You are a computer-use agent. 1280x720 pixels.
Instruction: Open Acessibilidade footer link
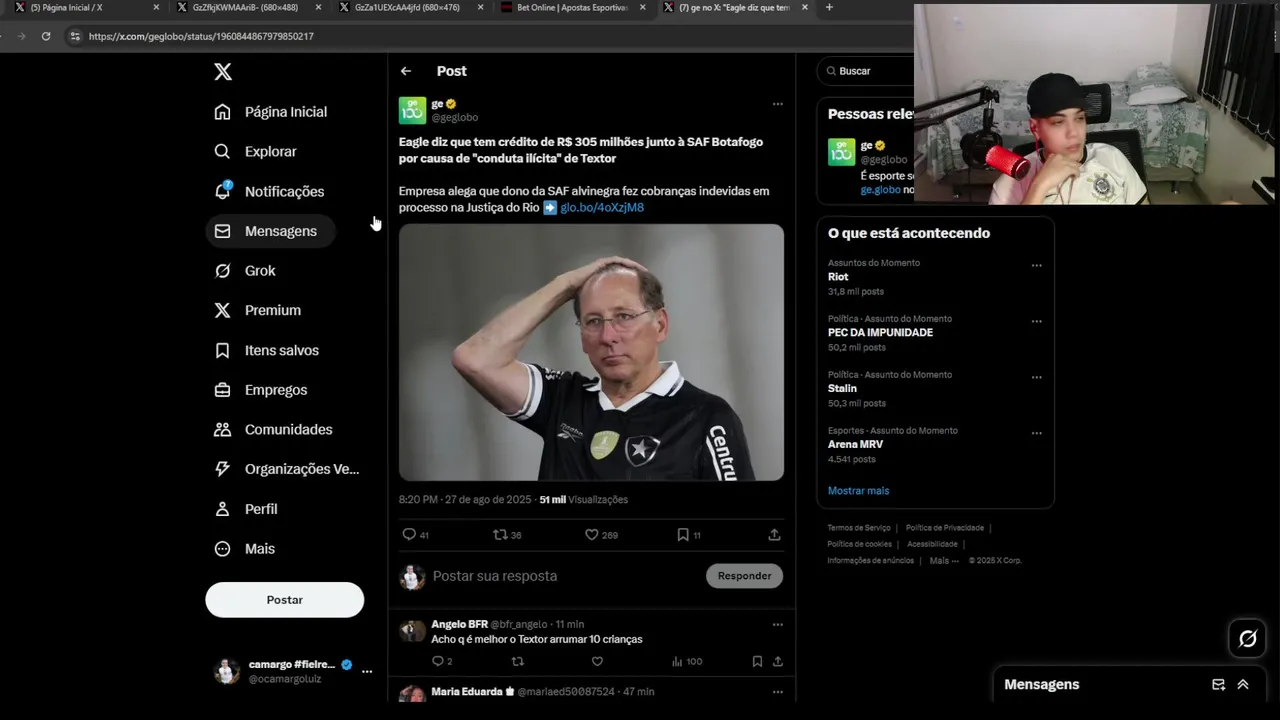coord(932,544)
